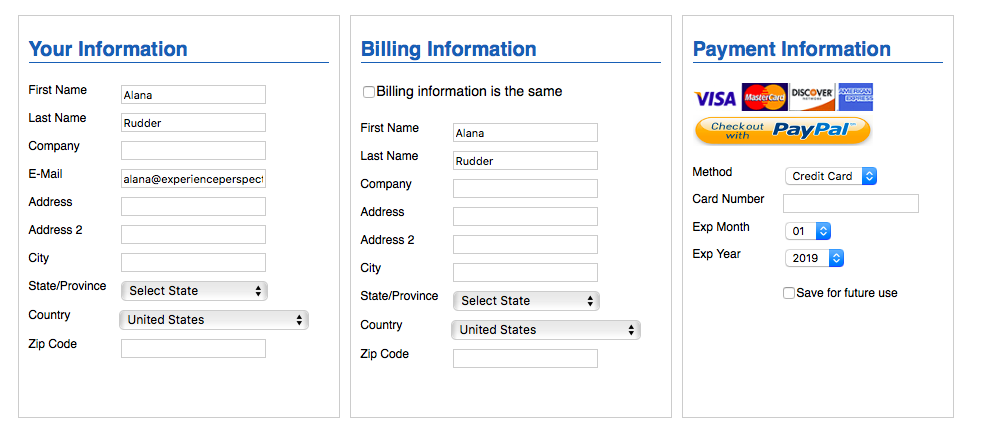Open State/Province dropdown in Your Information
The image size is (994, 433).
click(194, 291)
